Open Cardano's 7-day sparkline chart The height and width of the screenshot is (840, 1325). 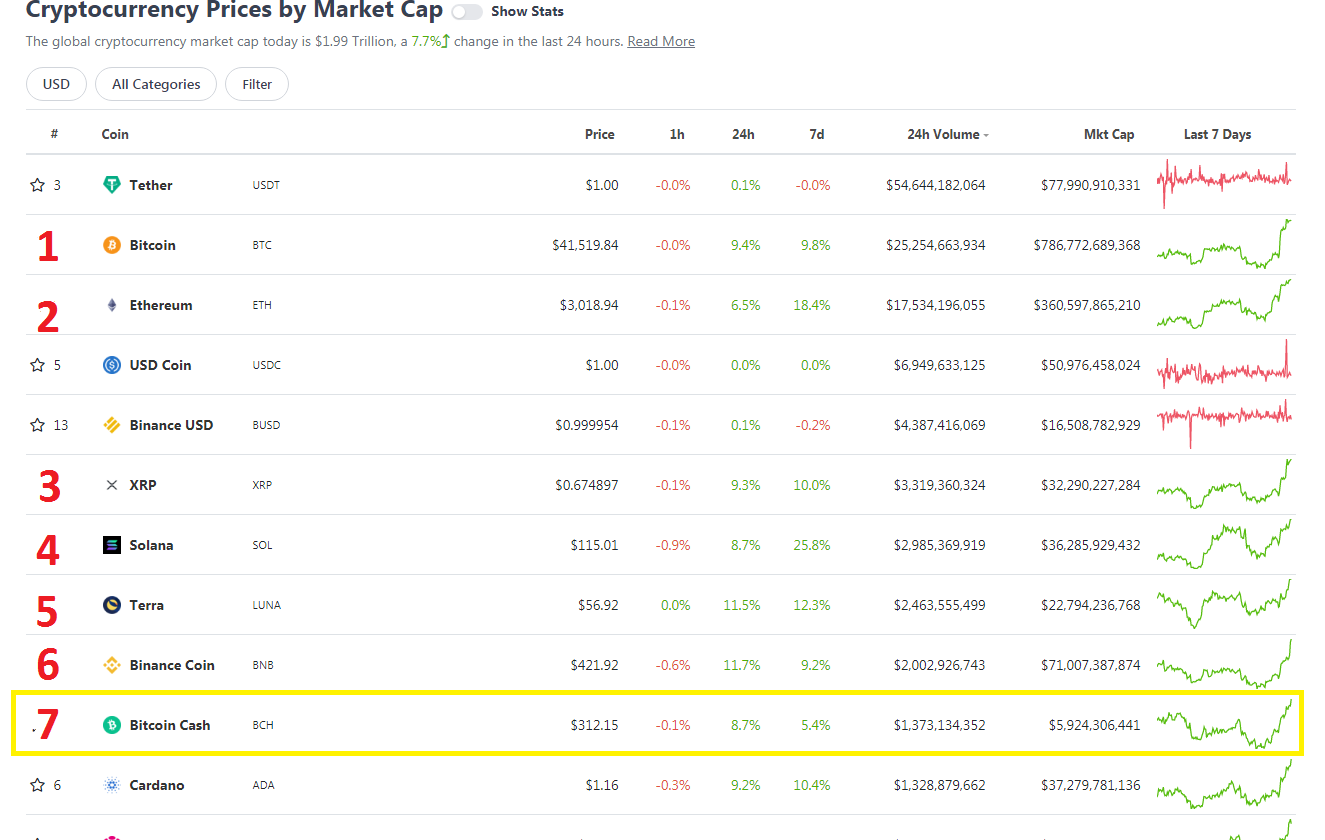point(1224,784)
